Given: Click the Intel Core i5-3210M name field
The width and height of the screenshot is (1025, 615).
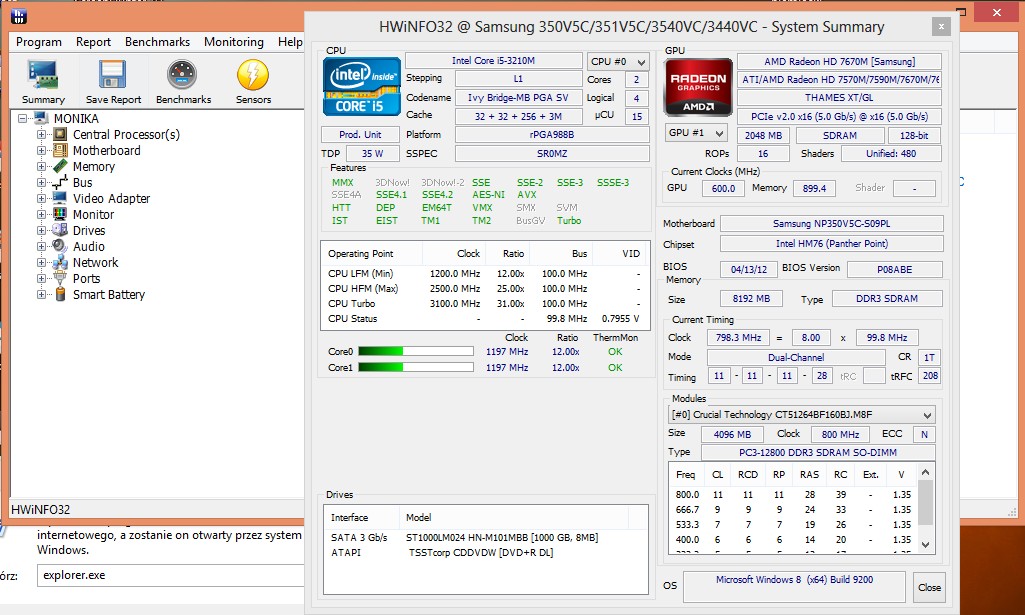Looking at the screenshot, I should pos(494,61).
